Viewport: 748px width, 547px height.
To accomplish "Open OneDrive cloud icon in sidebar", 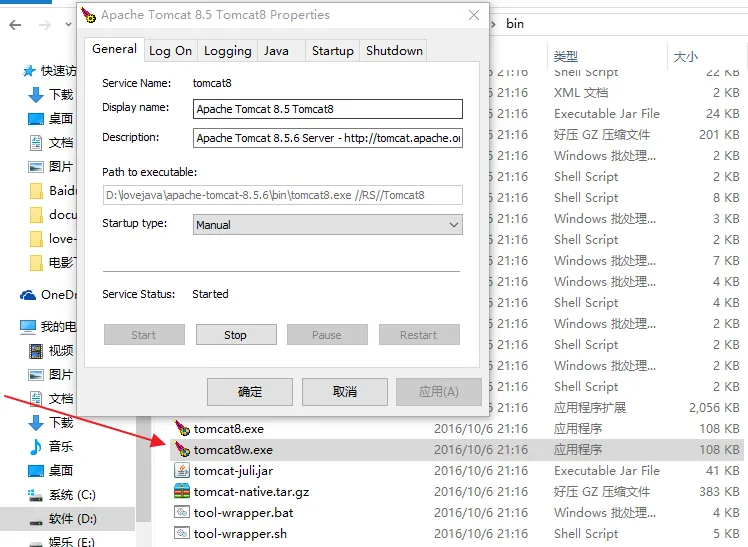I will pos(28,295).
